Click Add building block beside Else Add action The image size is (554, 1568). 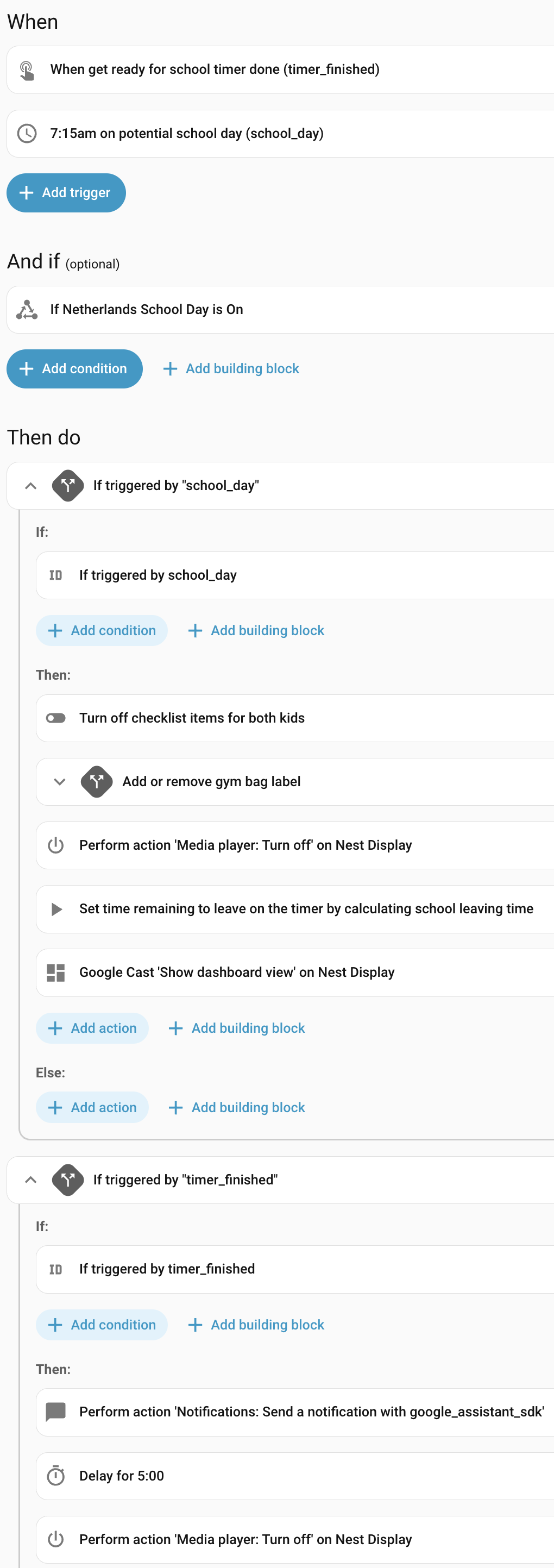pyautogui.click(x=237, y=1107)
